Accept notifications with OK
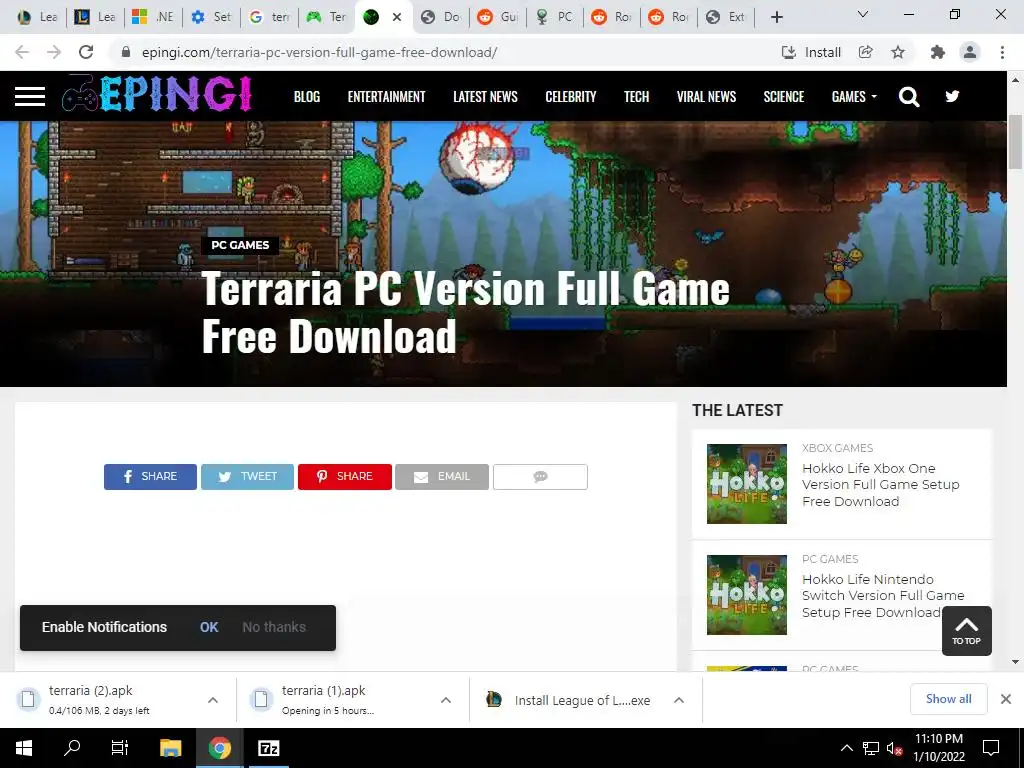 click(x=209, y=627)
